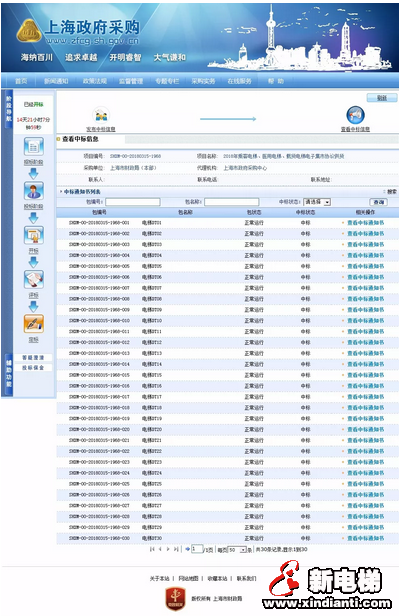Click the 发布中标信息 icon
The image size is (400, 616).
tap(101, 116)
